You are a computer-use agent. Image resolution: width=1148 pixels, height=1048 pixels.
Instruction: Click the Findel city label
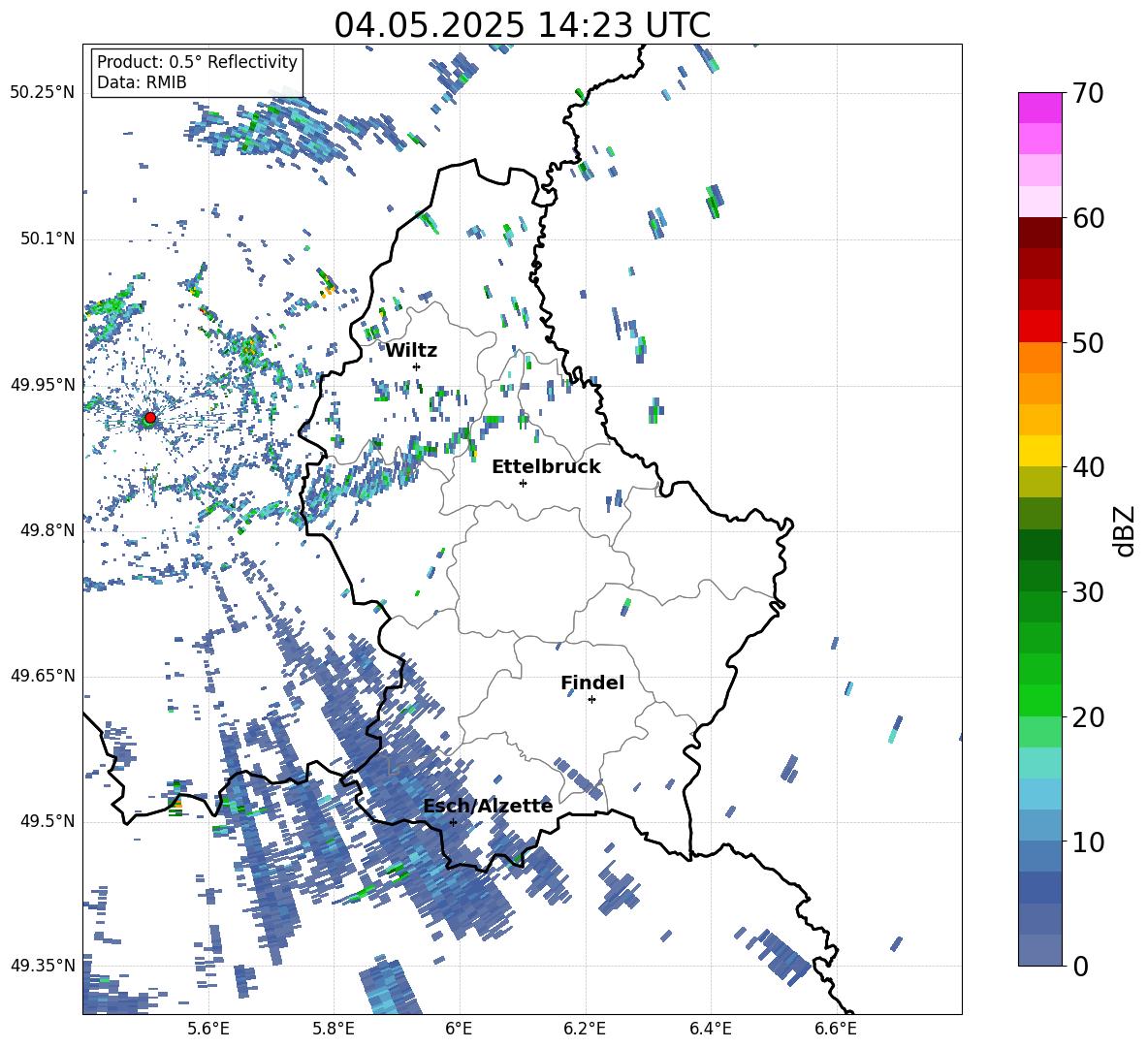pyautogui.click(x=592, y=683)
